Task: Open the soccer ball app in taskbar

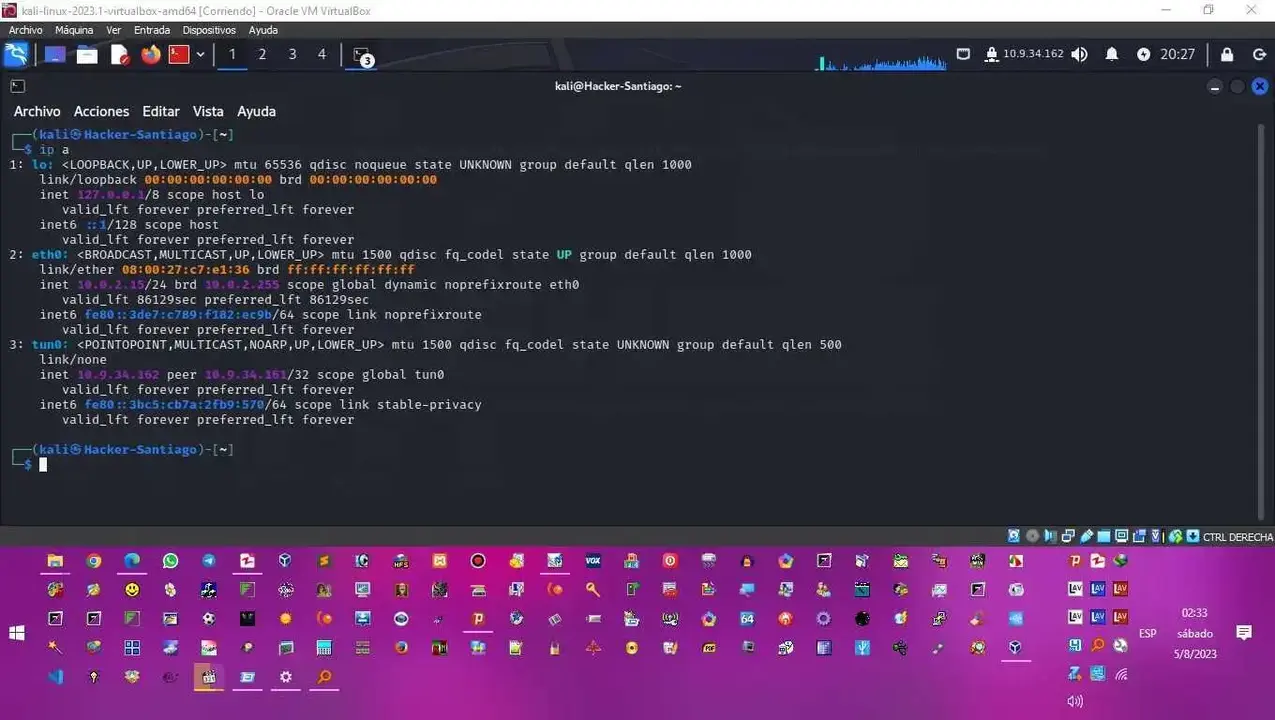Action: click(208, 619)
